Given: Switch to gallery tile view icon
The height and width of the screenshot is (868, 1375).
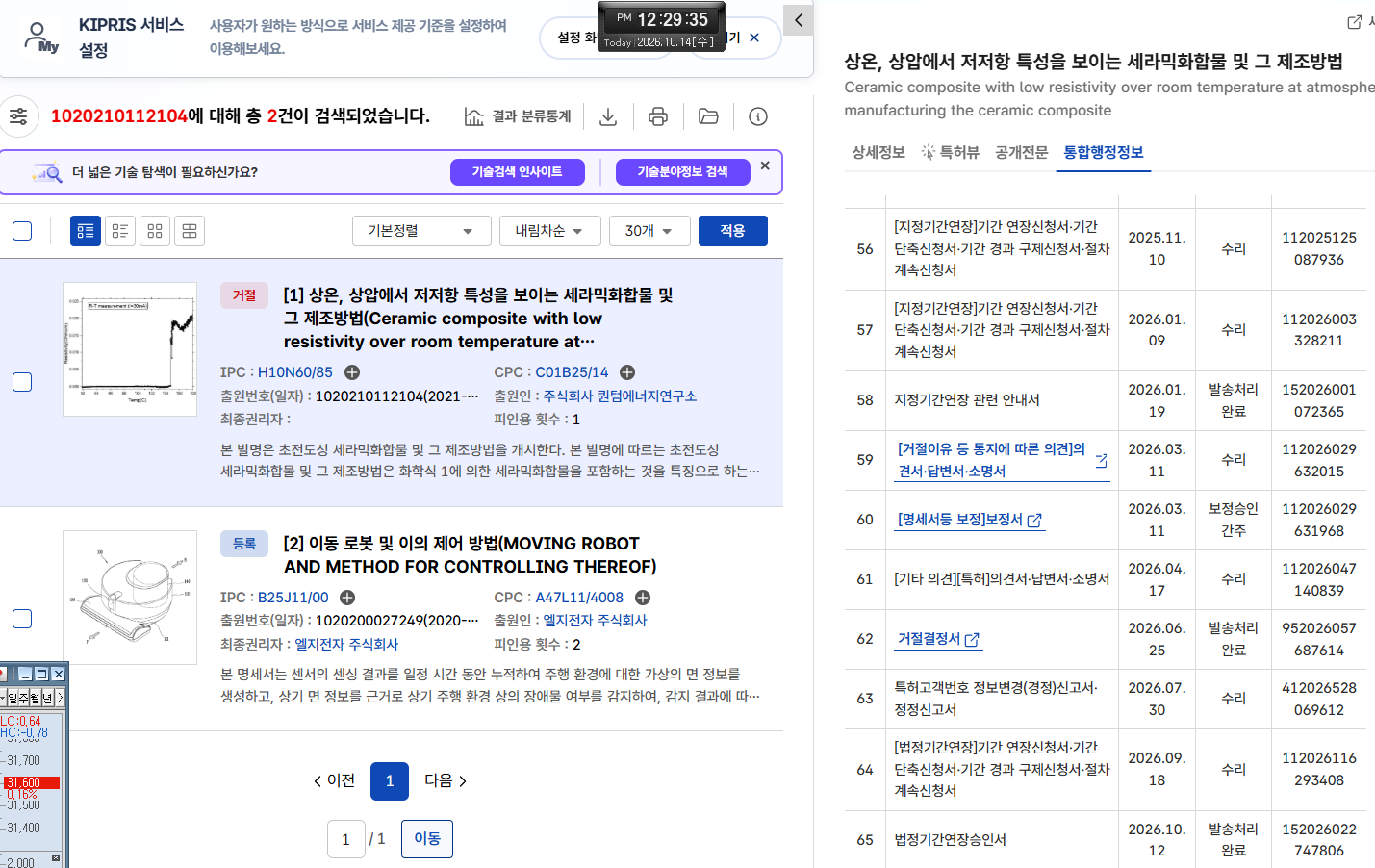Looking at the screenshot, I should tap(190, 231).
